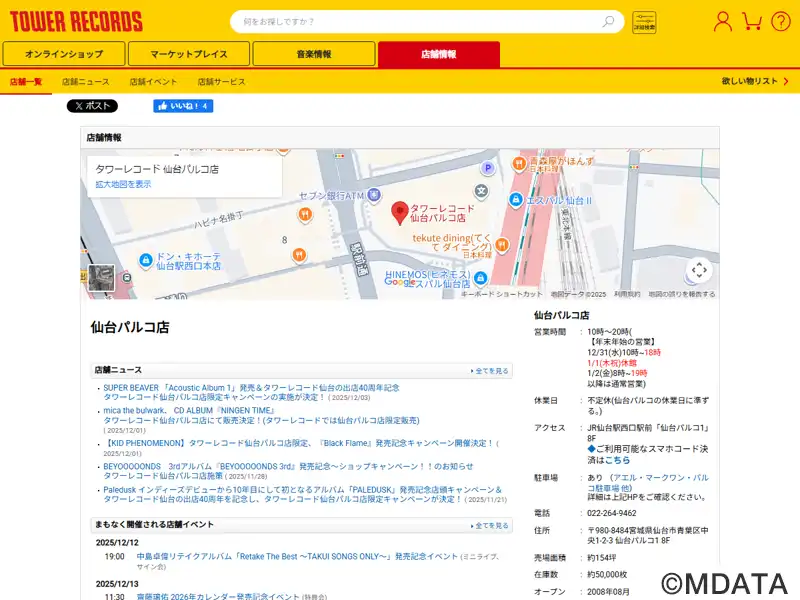This screenshot has height=600, width=800.
Task: Click the 青森屋がほんず restaurant marker
Action: click(x=519, y=163)
